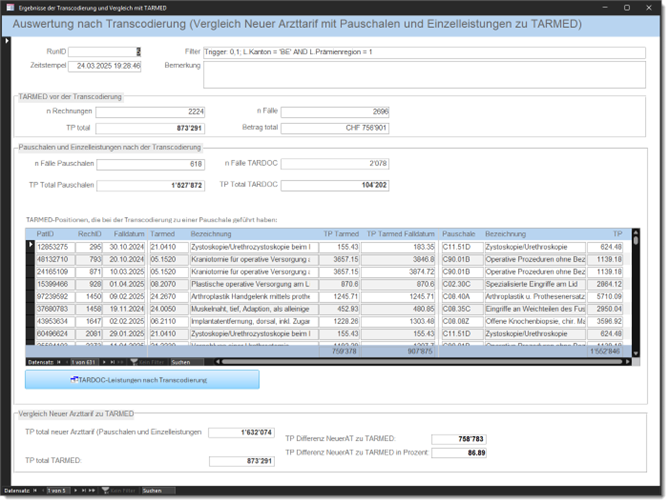Go to next record in main form navigator
Screen dimensions: 669x503
coord(76,491)
